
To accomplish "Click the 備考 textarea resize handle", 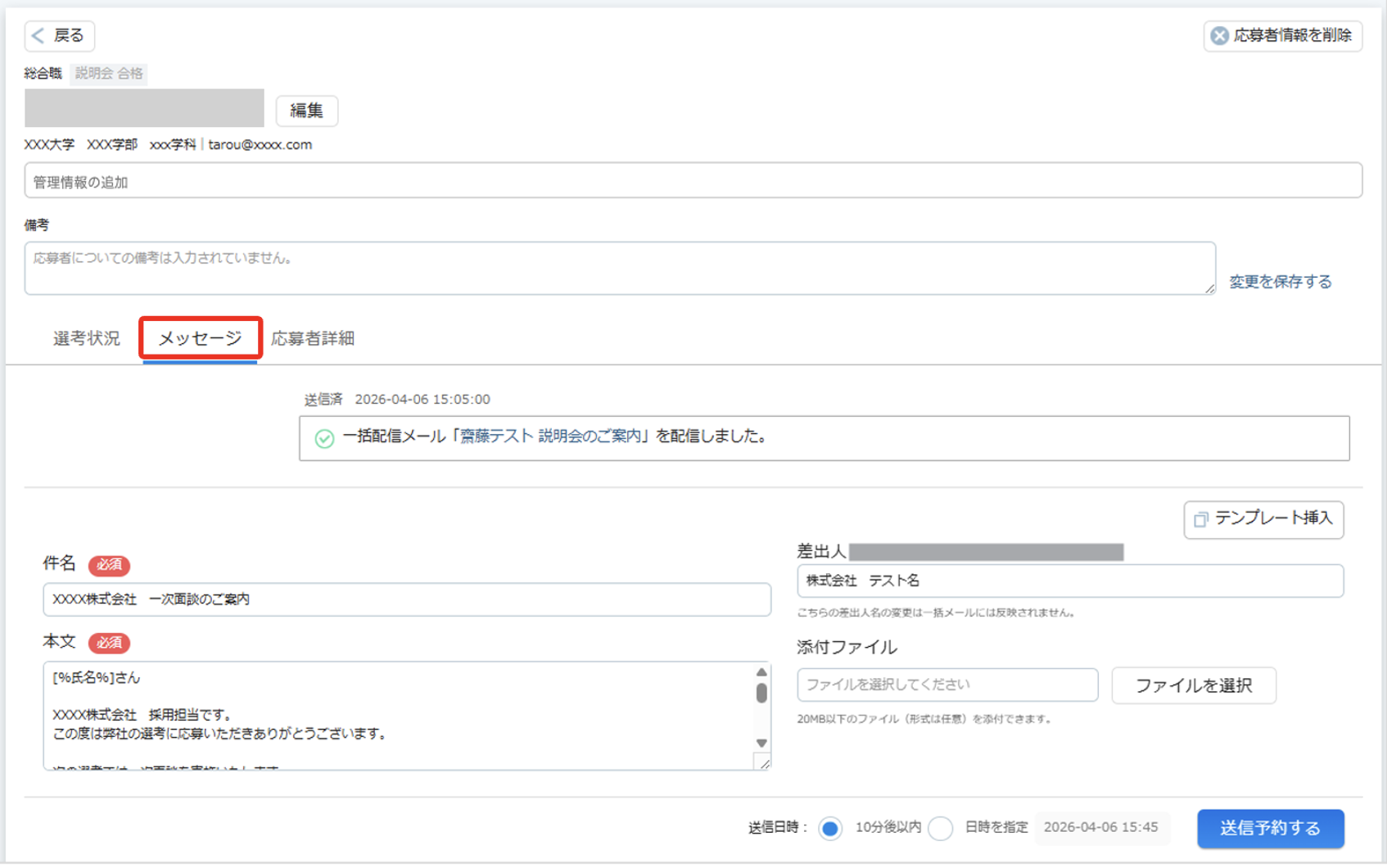I will tap(1209, 287).
